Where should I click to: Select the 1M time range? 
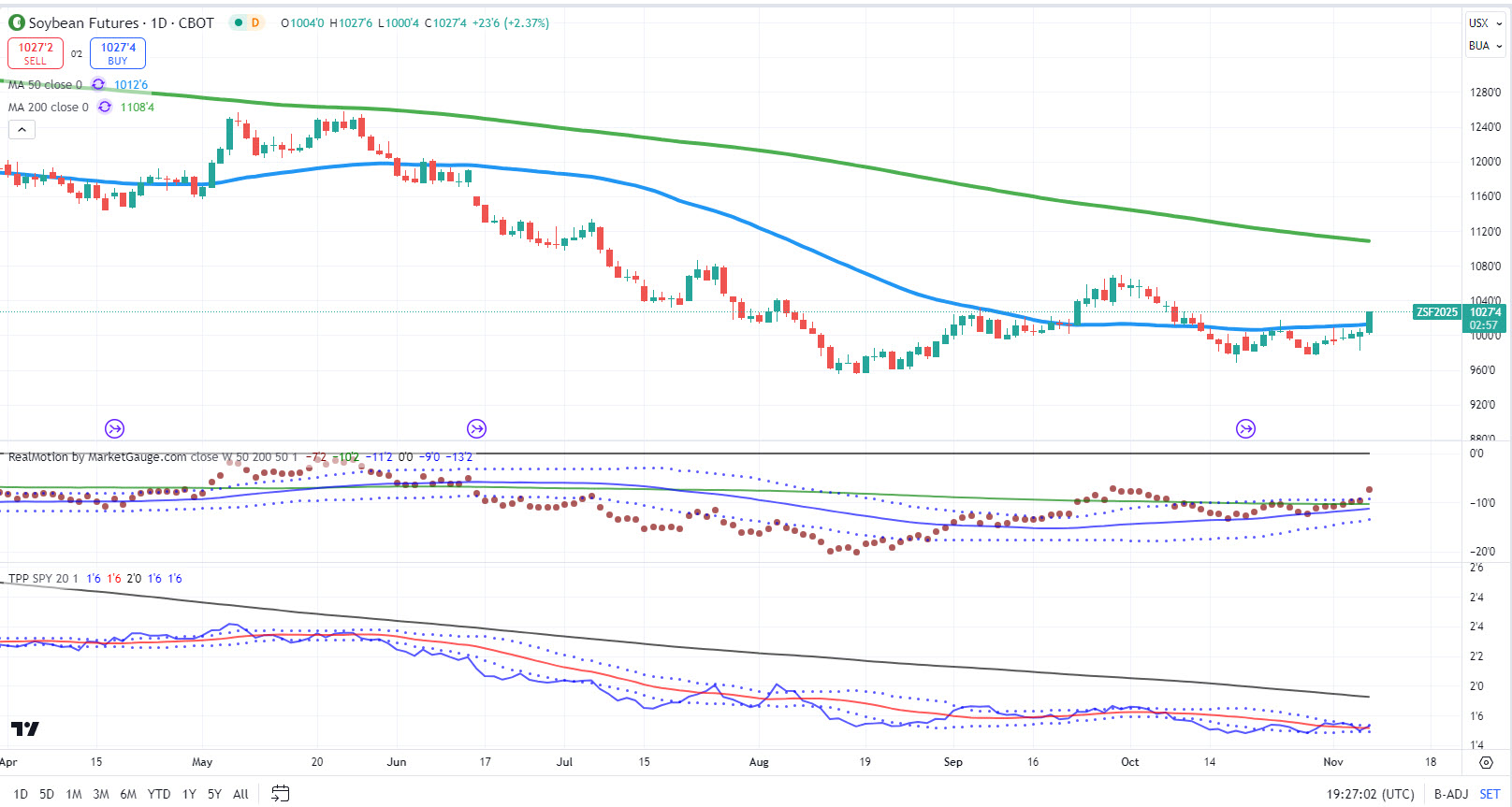(74, 794)
